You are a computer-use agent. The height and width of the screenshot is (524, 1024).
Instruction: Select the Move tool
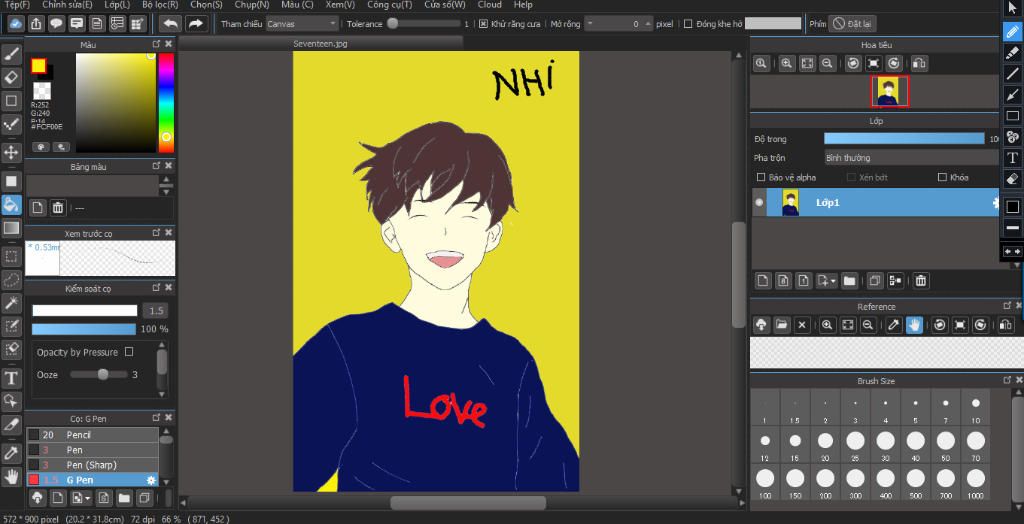pos(12,153)
